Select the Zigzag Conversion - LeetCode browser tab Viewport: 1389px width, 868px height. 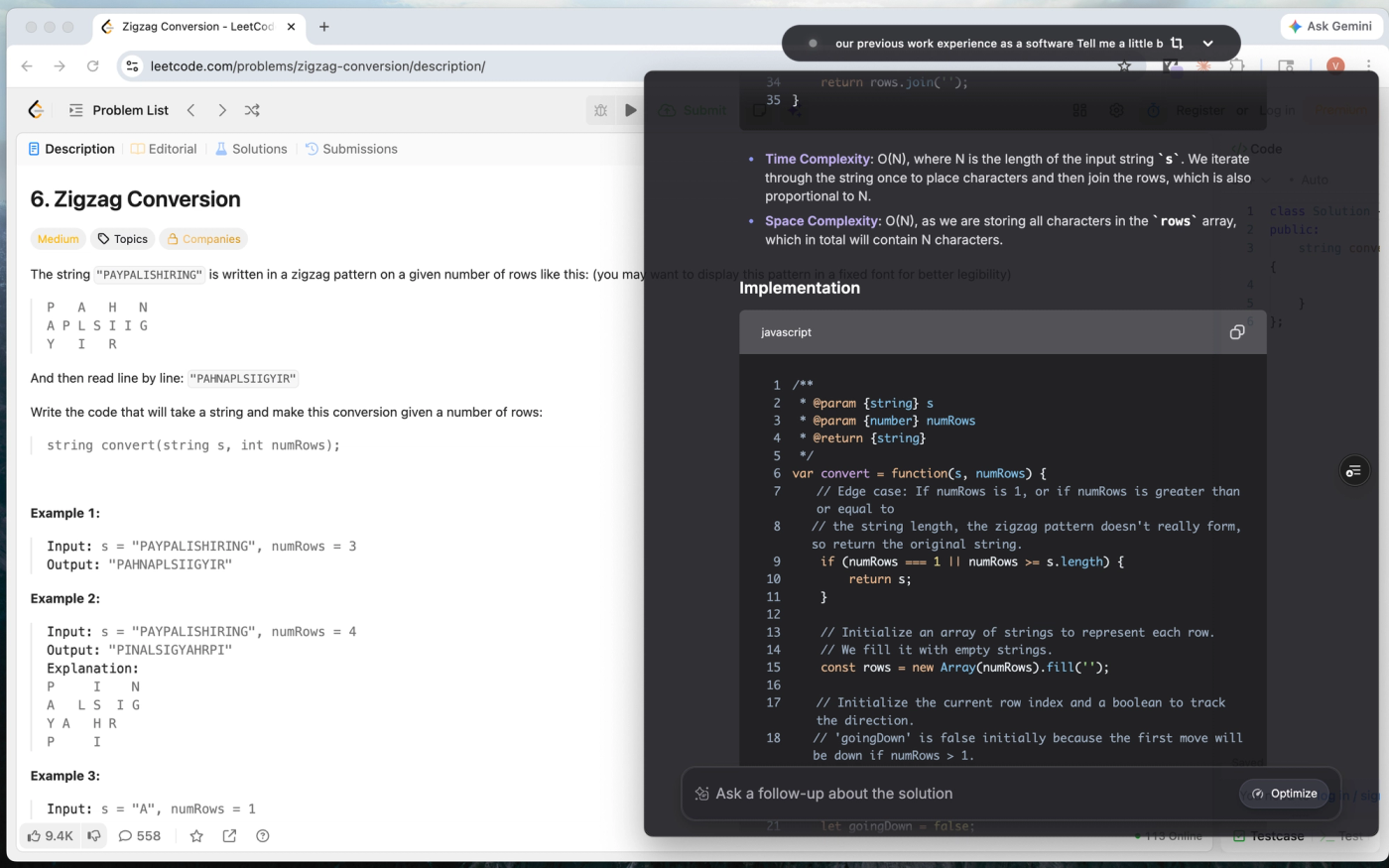[198, 27]
